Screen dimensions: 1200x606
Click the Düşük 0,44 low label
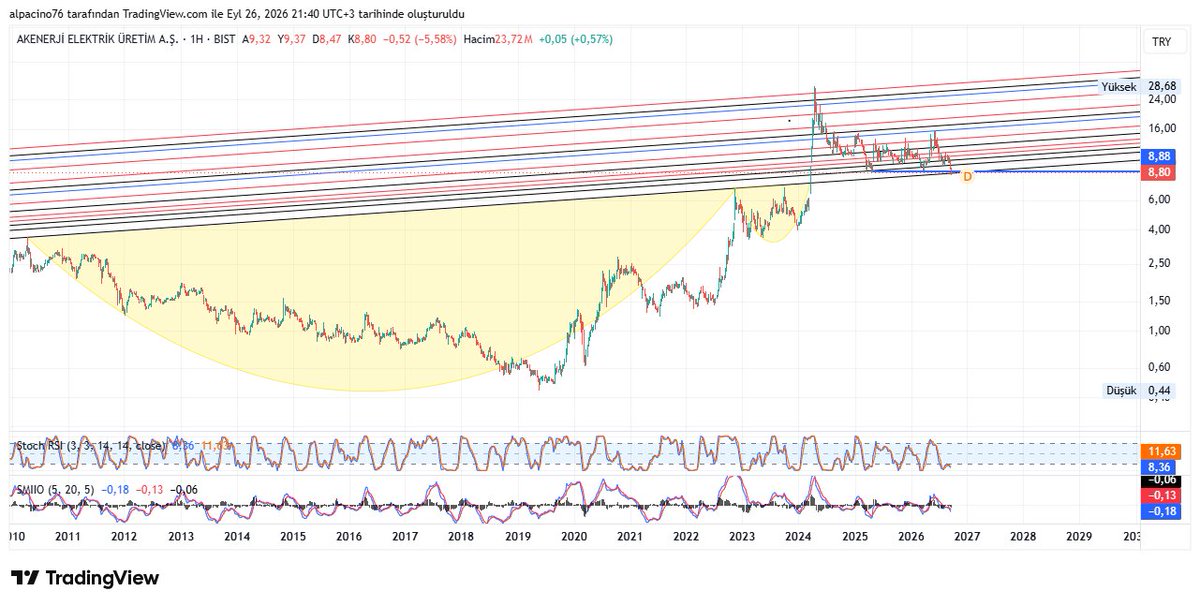pyautogui.click(x=1139, y=390)
